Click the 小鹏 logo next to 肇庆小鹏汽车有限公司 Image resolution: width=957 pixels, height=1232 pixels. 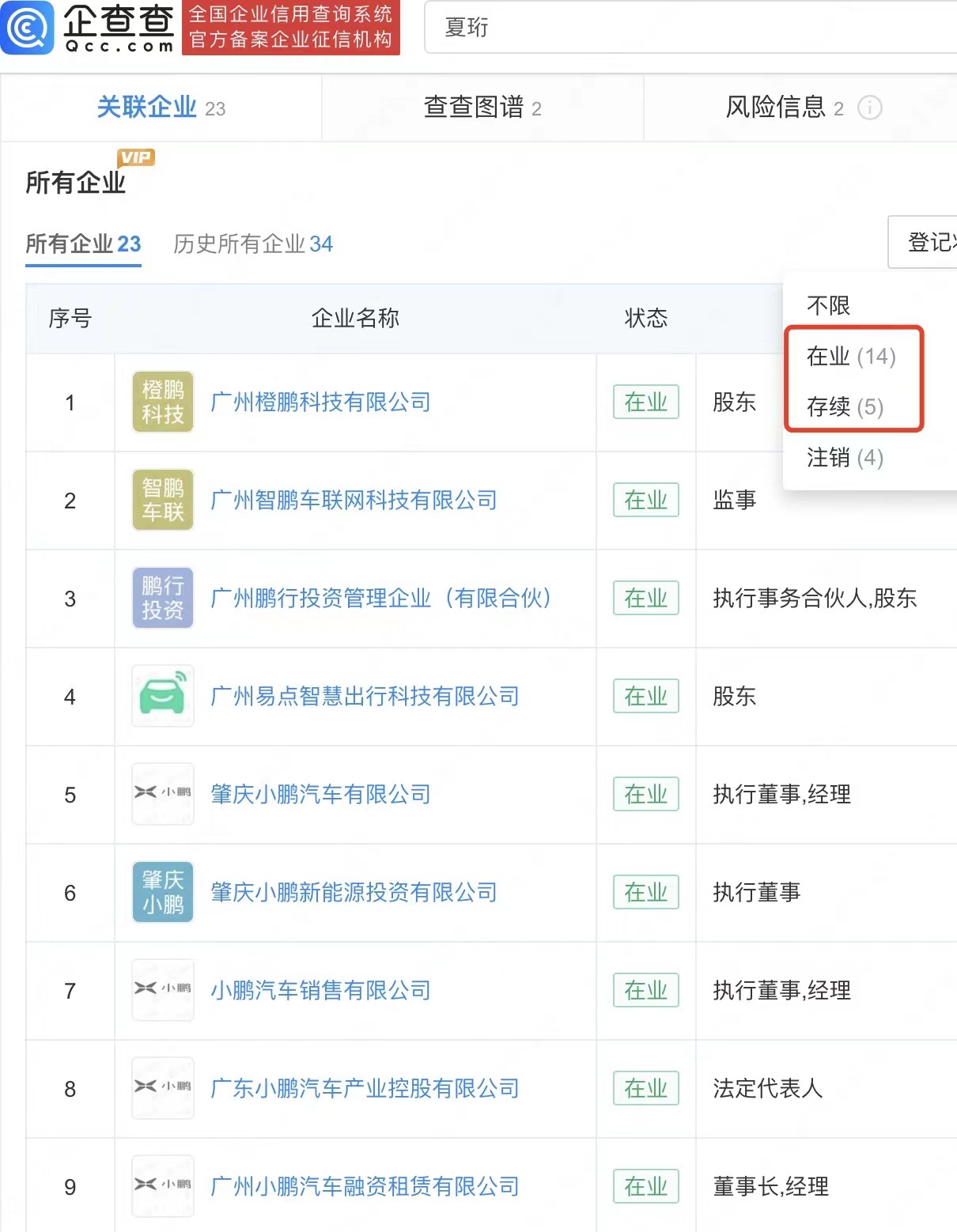tap(162, 794)
